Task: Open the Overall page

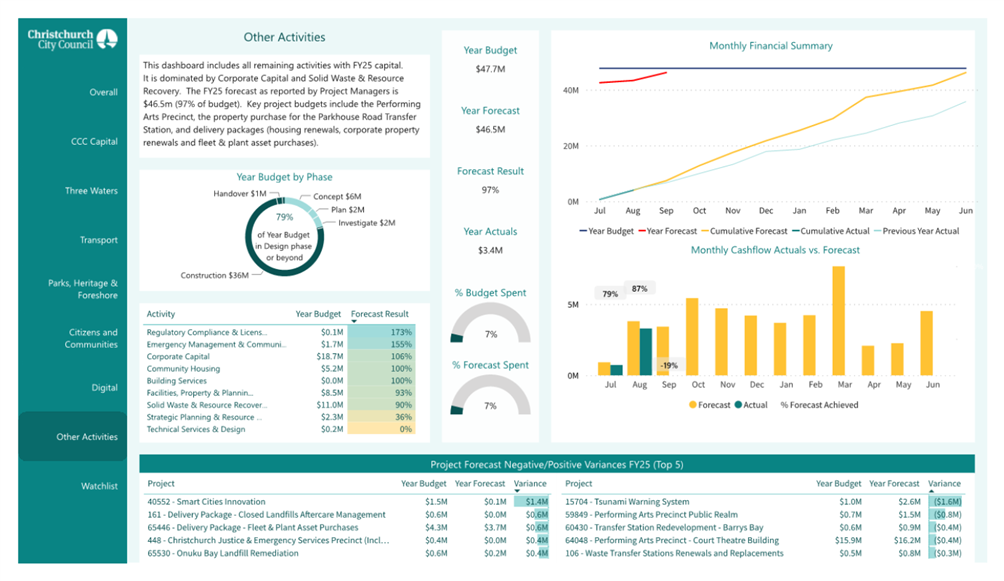Action: pos(103,92)
